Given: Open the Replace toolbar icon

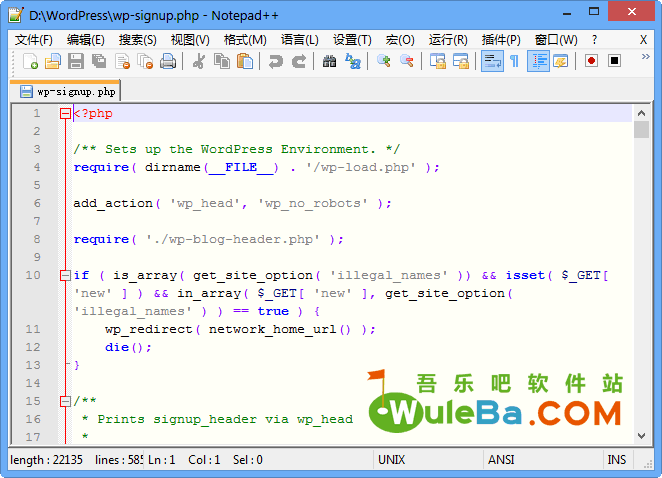Looking at the screenshot, I should [353, 61].
